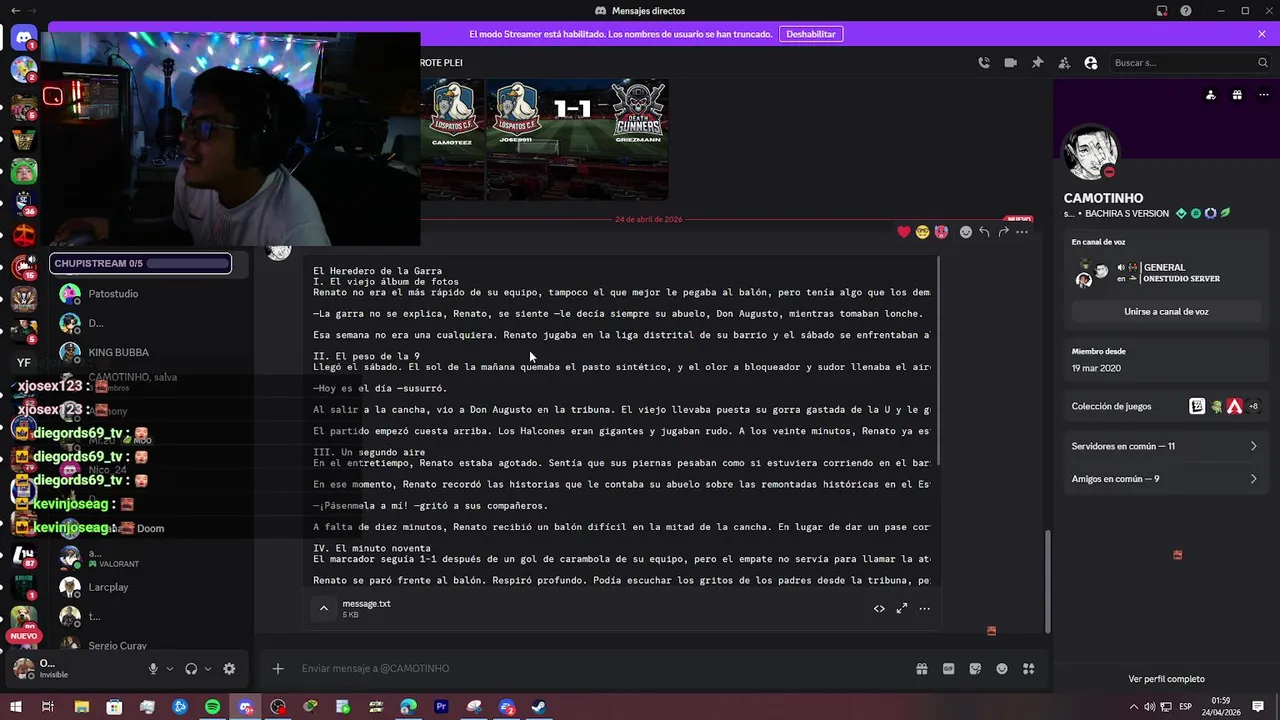The width and height of the screenshot is (1280, 720).
Task: Open message.txt more options
Action: click(x=924, y=608)
